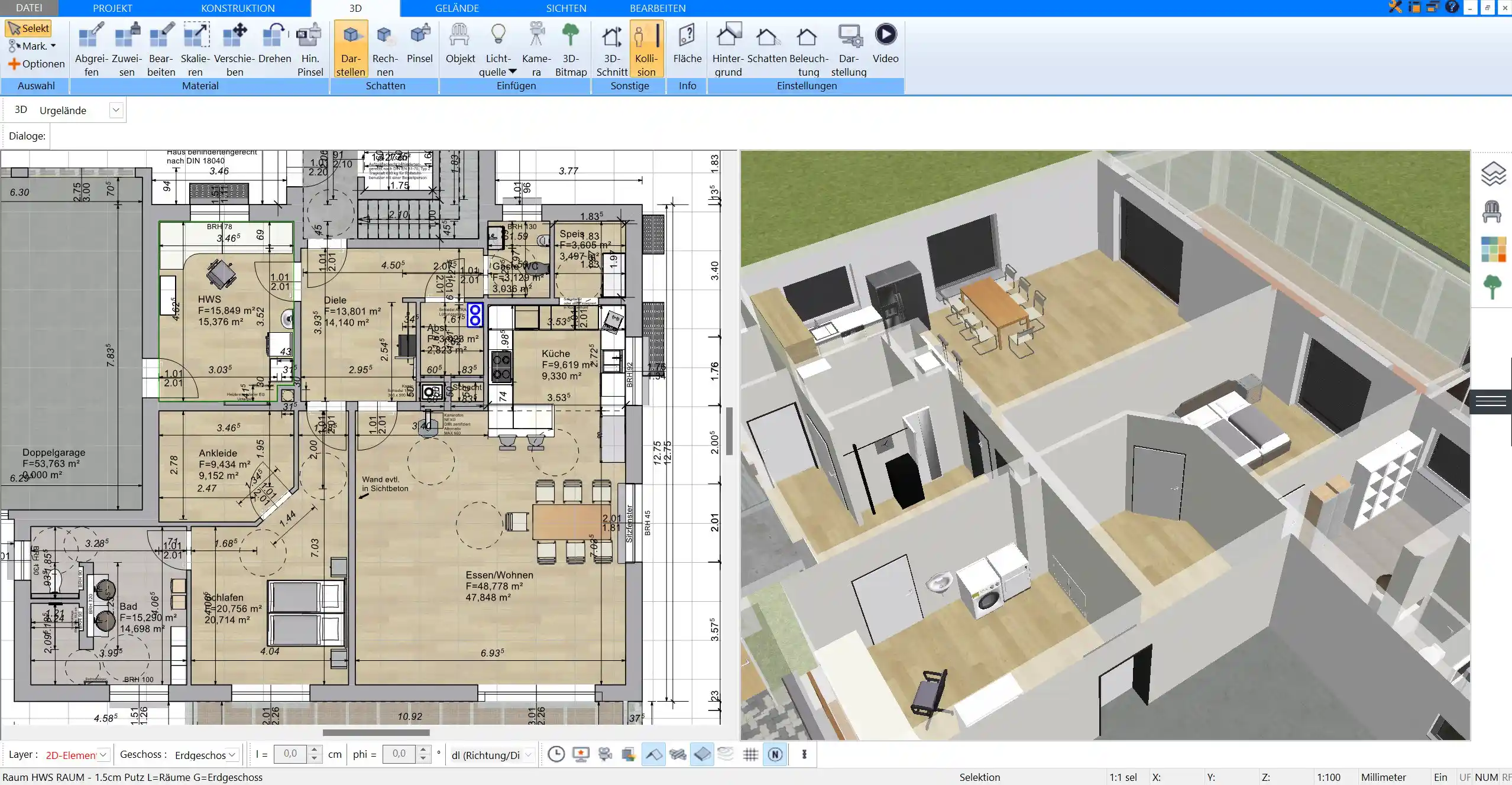The image size is (1512, 785).
Task: Open the Fläche info tool
Action: click(x=687, y=43)
